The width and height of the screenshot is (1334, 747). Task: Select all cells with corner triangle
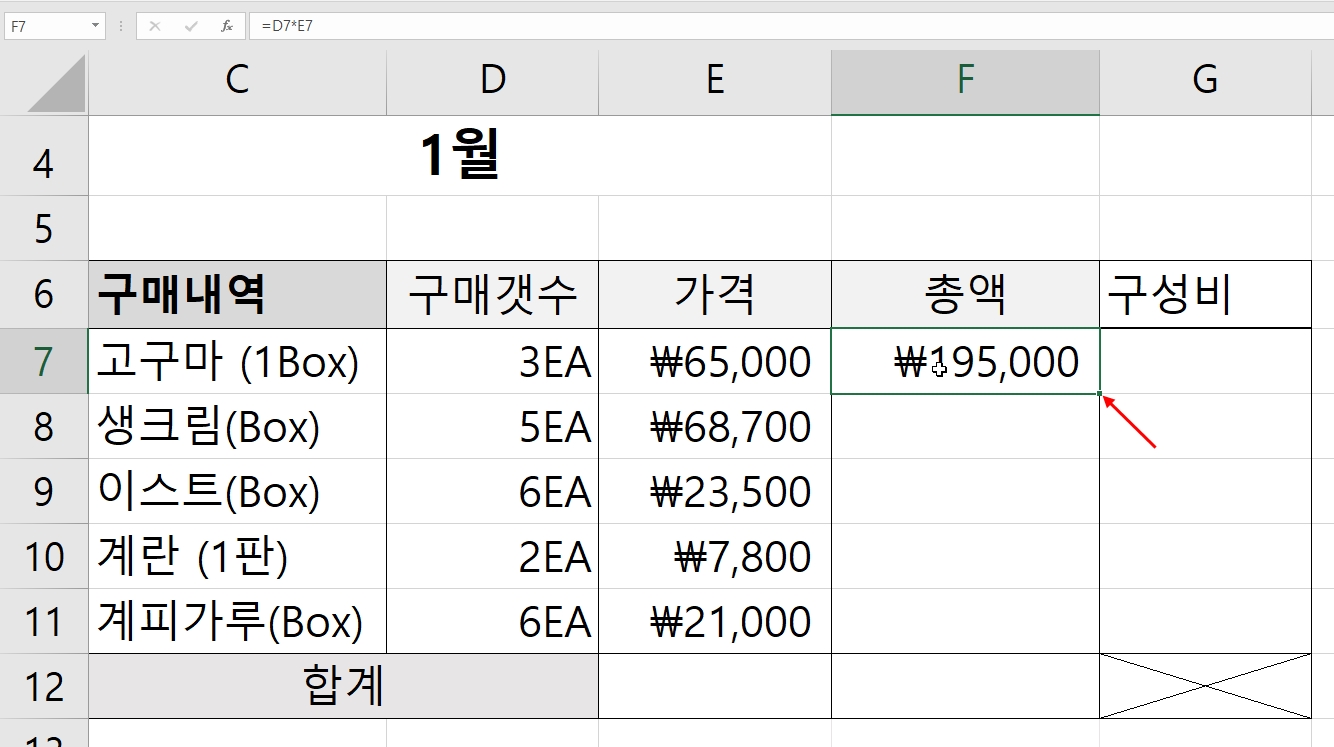point(57,83)
